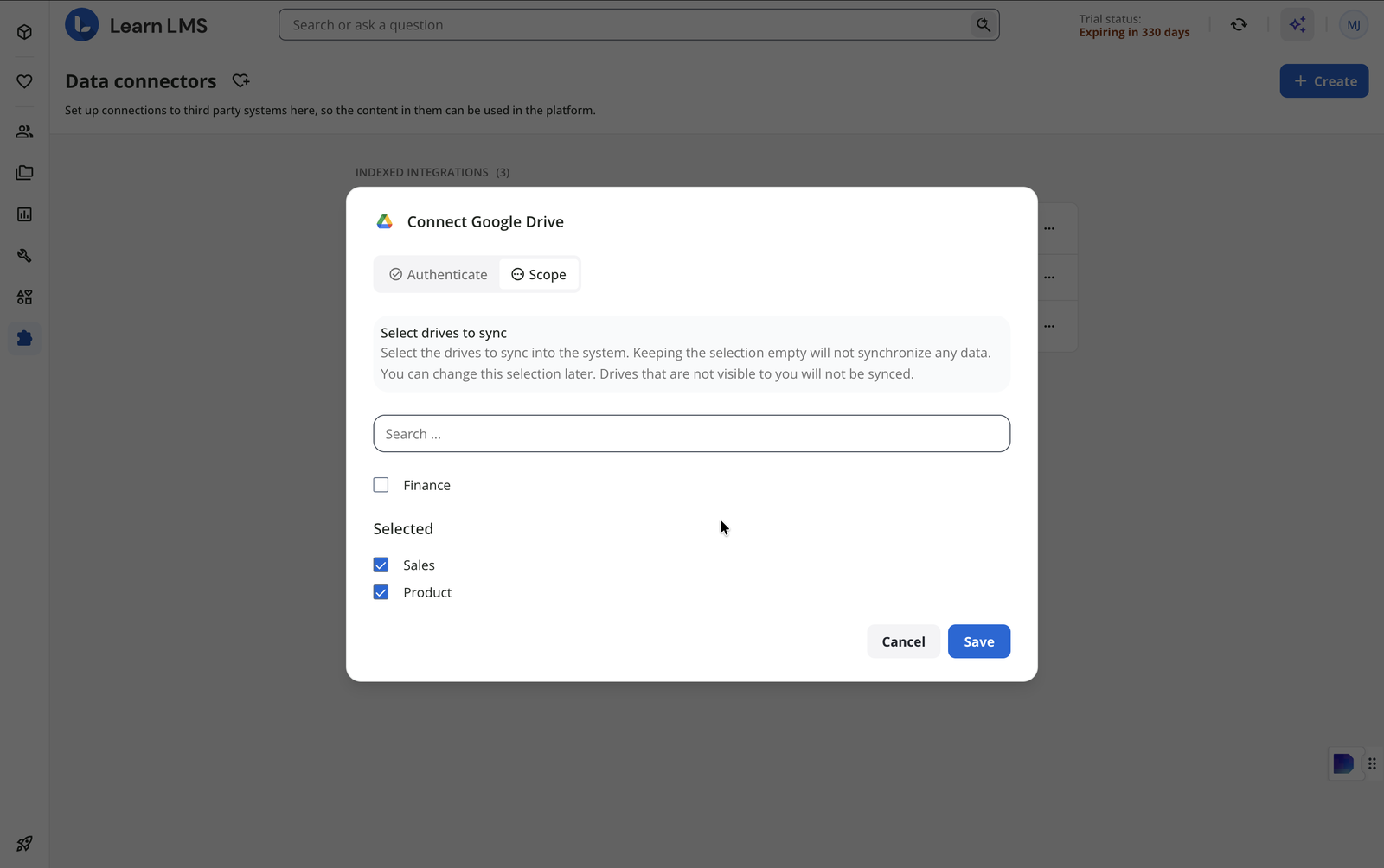
Task: Switch to the Authenticate tab
Action: (438, 274)
